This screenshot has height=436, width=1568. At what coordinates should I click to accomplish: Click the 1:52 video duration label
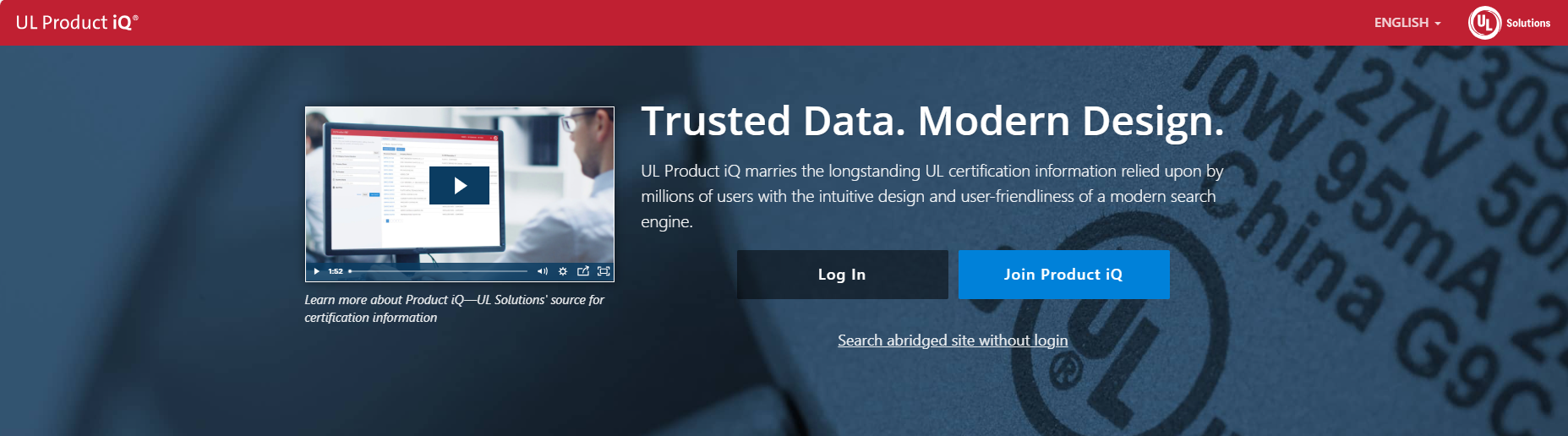(x=336, y=271)
